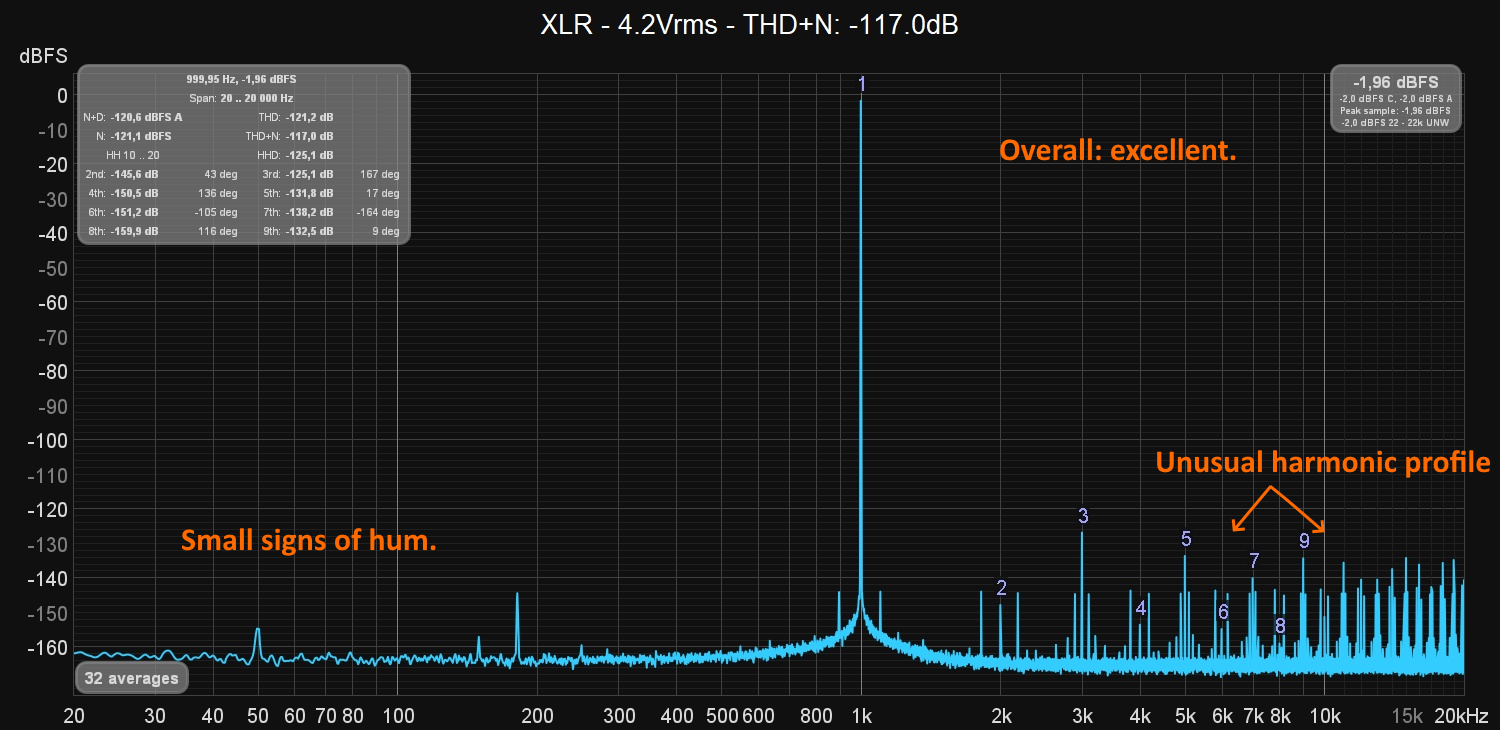Screen dimensions: 1500x730
Task: Click the HHD value "-125,1 dB"
Action: pos(309,155)
